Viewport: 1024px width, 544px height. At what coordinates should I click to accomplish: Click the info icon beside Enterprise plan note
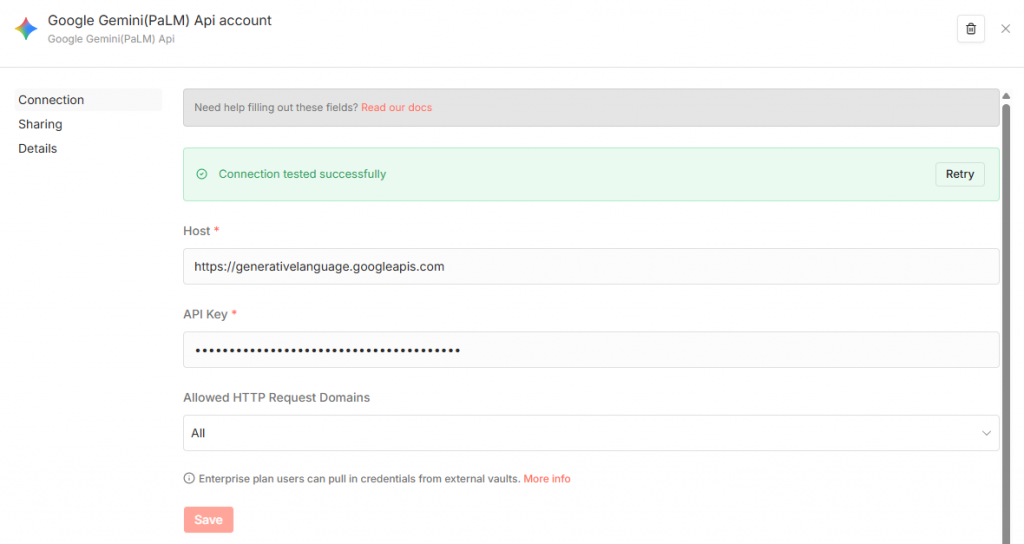click(189, 478)
